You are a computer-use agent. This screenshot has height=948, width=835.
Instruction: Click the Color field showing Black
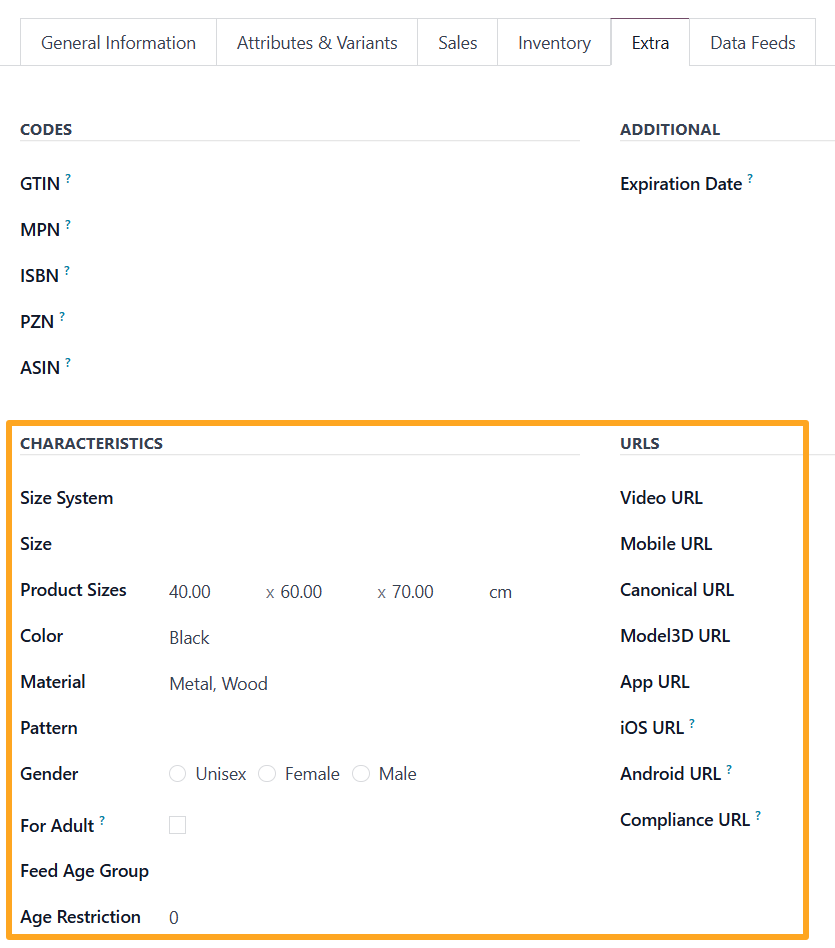coord(189,637)
